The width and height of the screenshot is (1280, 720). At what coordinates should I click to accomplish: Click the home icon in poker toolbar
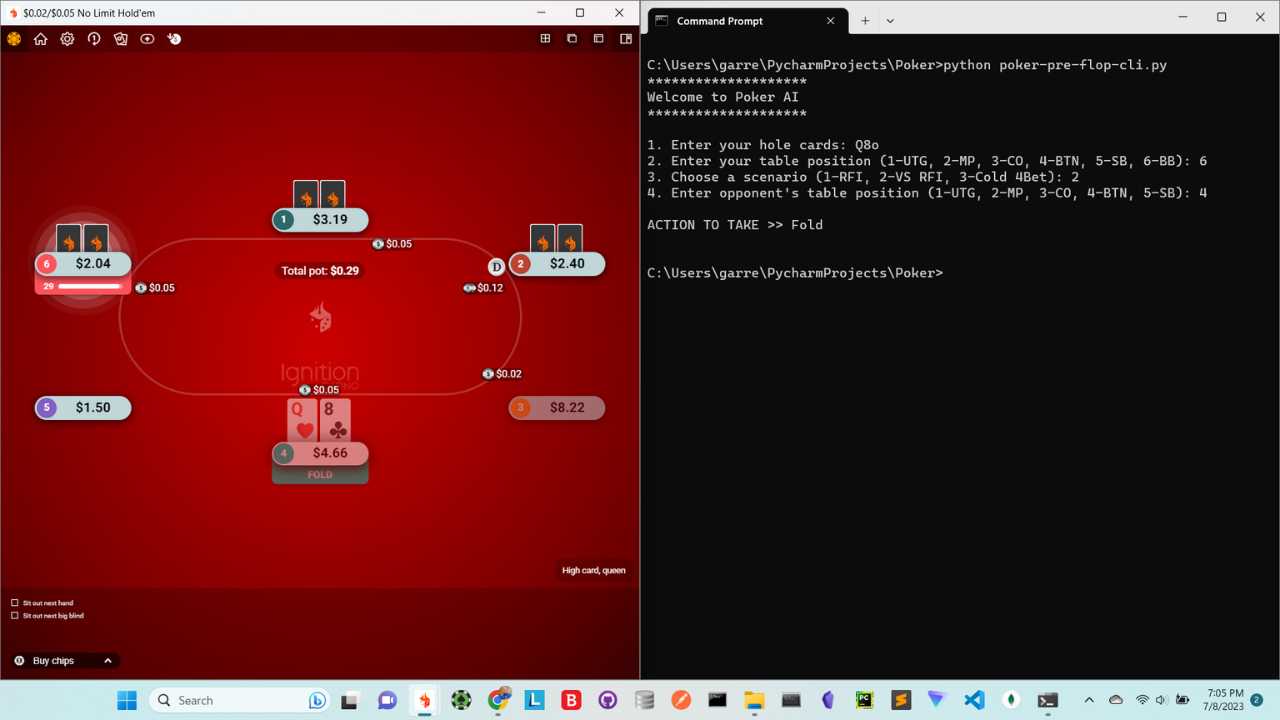point(41,39)
